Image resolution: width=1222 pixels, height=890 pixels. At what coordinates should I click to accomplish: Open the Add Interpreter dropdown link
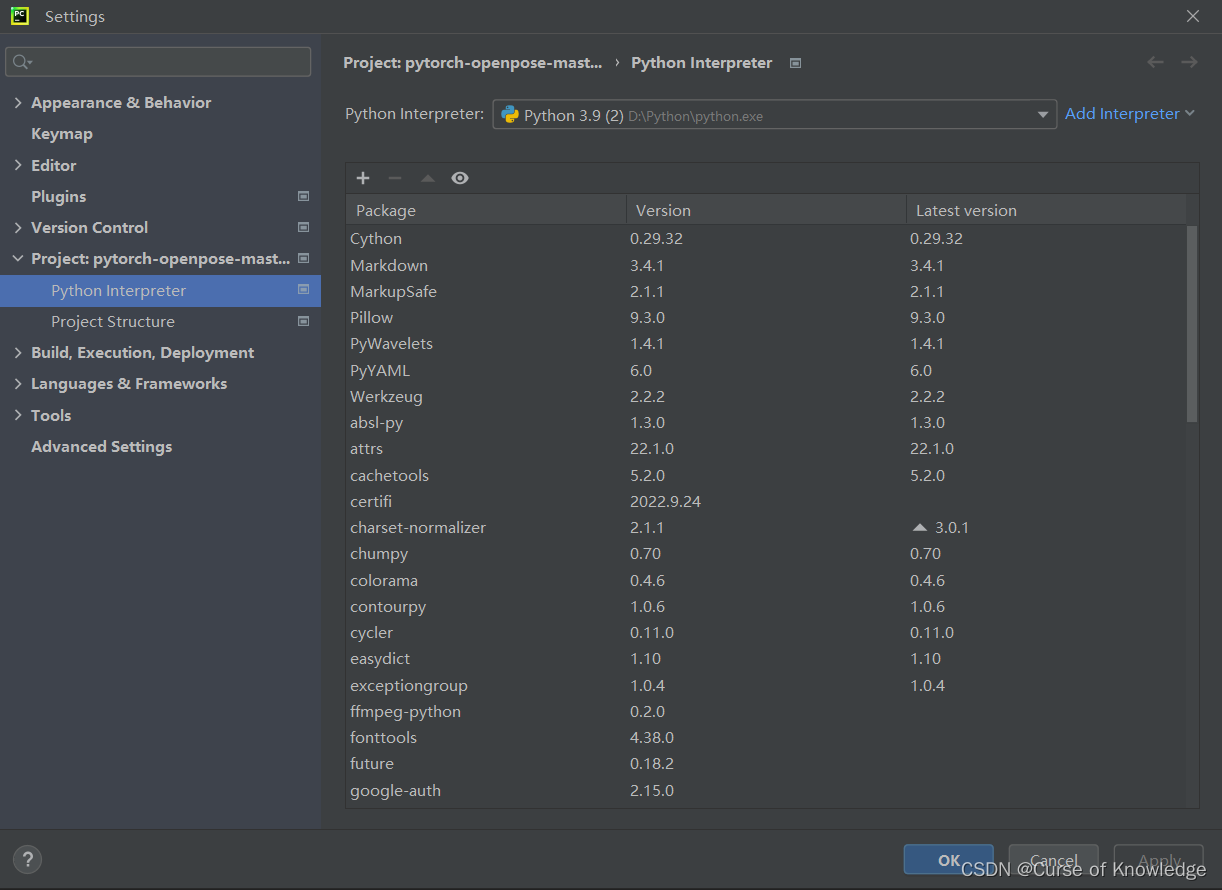[x=1130, y=114]
